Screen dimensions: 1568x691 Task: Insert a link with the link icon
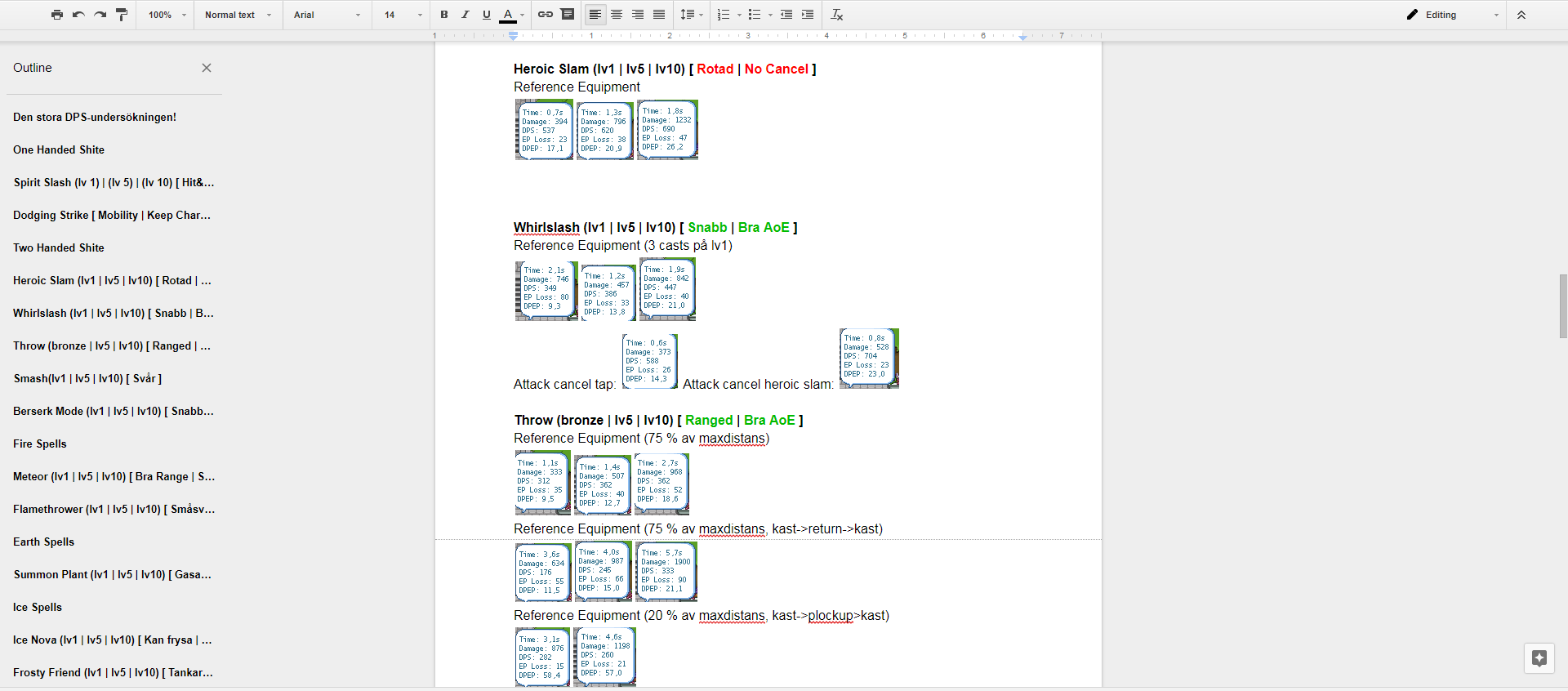point(546,15)
